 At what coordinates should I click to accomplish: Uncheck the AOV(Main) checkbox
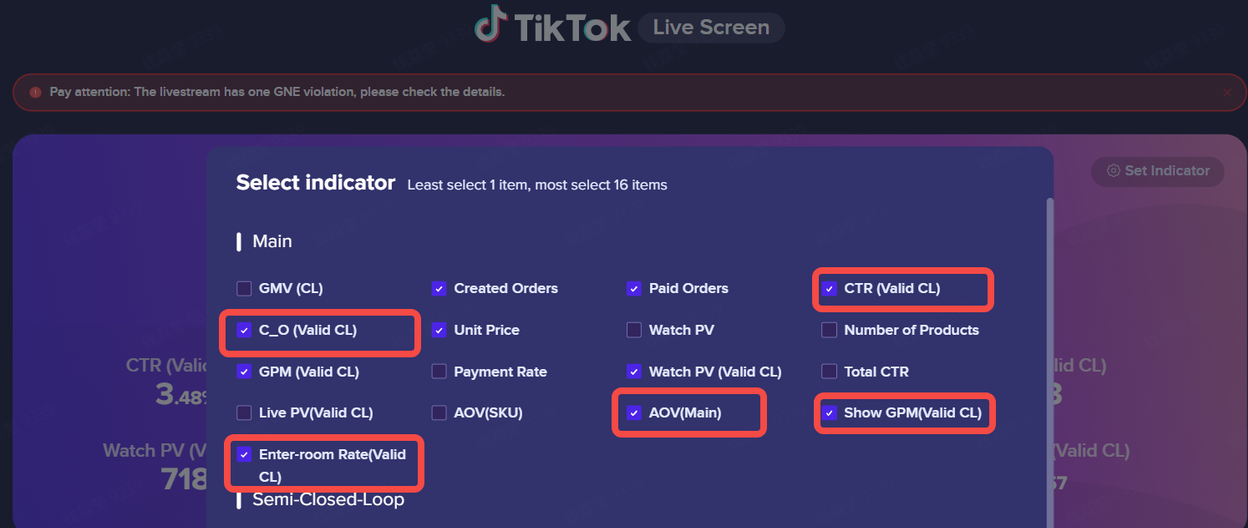634,413
